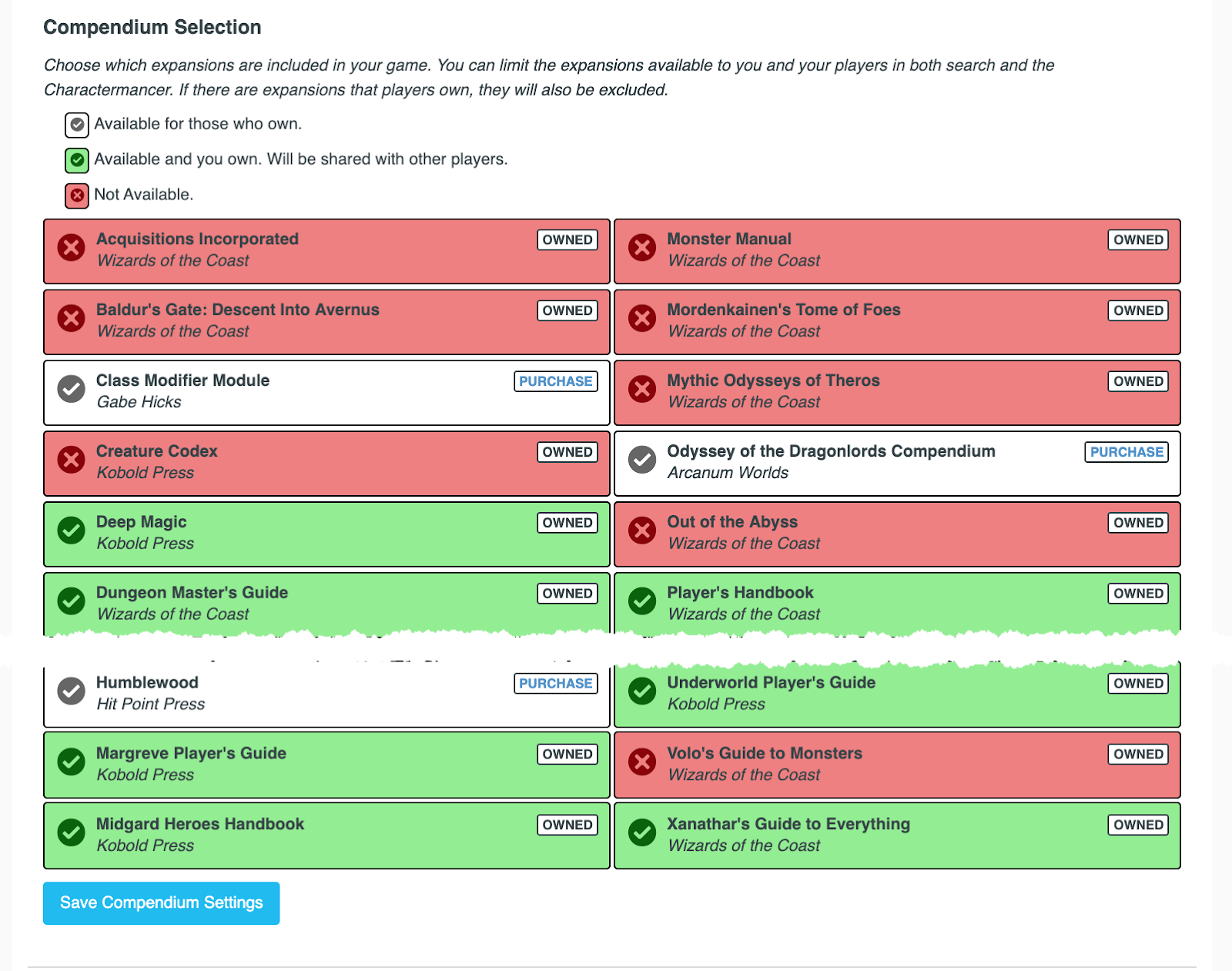Click the Odyssey of the Dragonlords check icon
This screenshot has height=971, width=1232.
click(x=642, y=460)
